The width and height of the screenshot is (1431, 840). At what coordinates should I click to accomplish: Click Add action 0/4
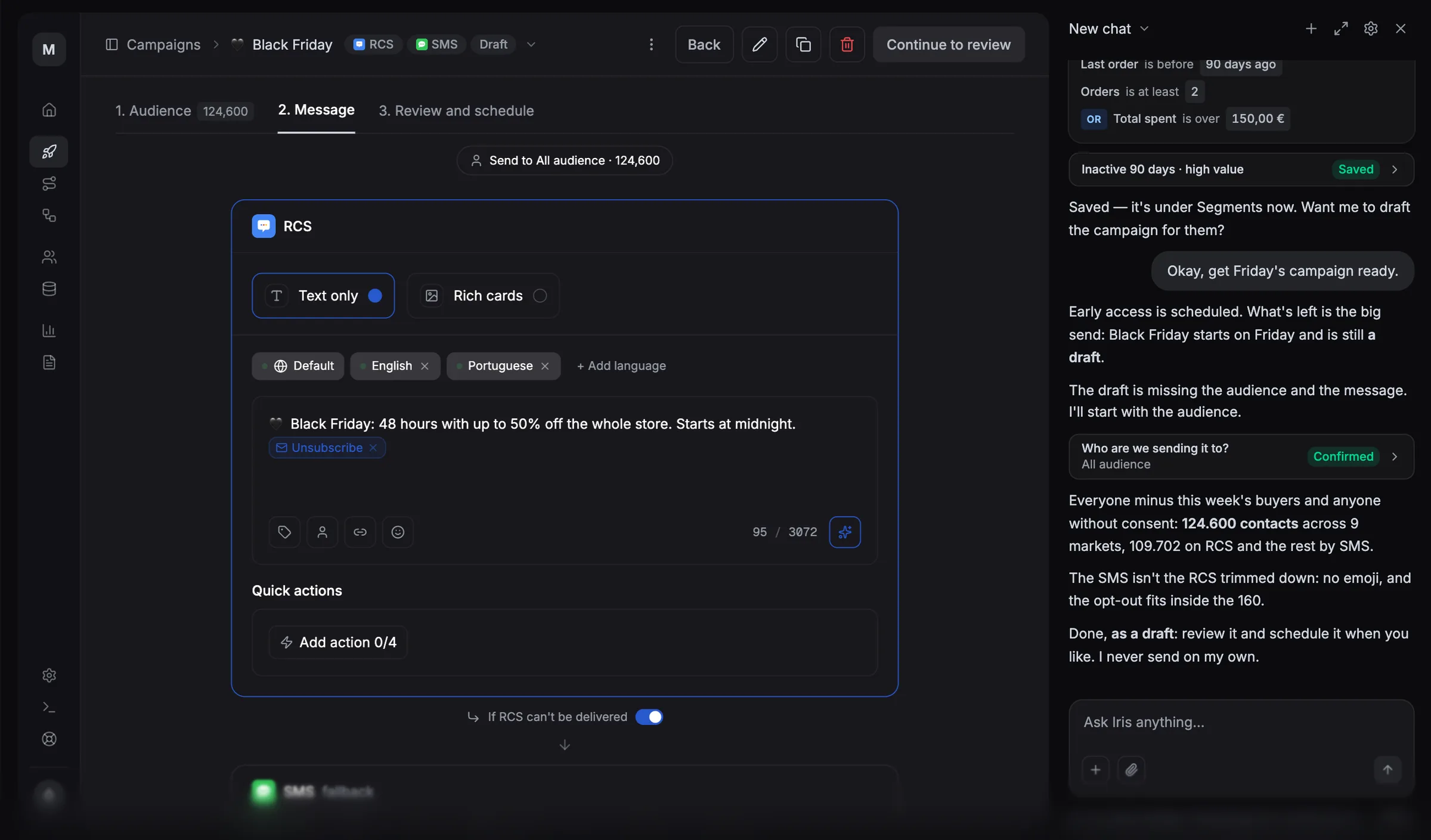(338, 642)
